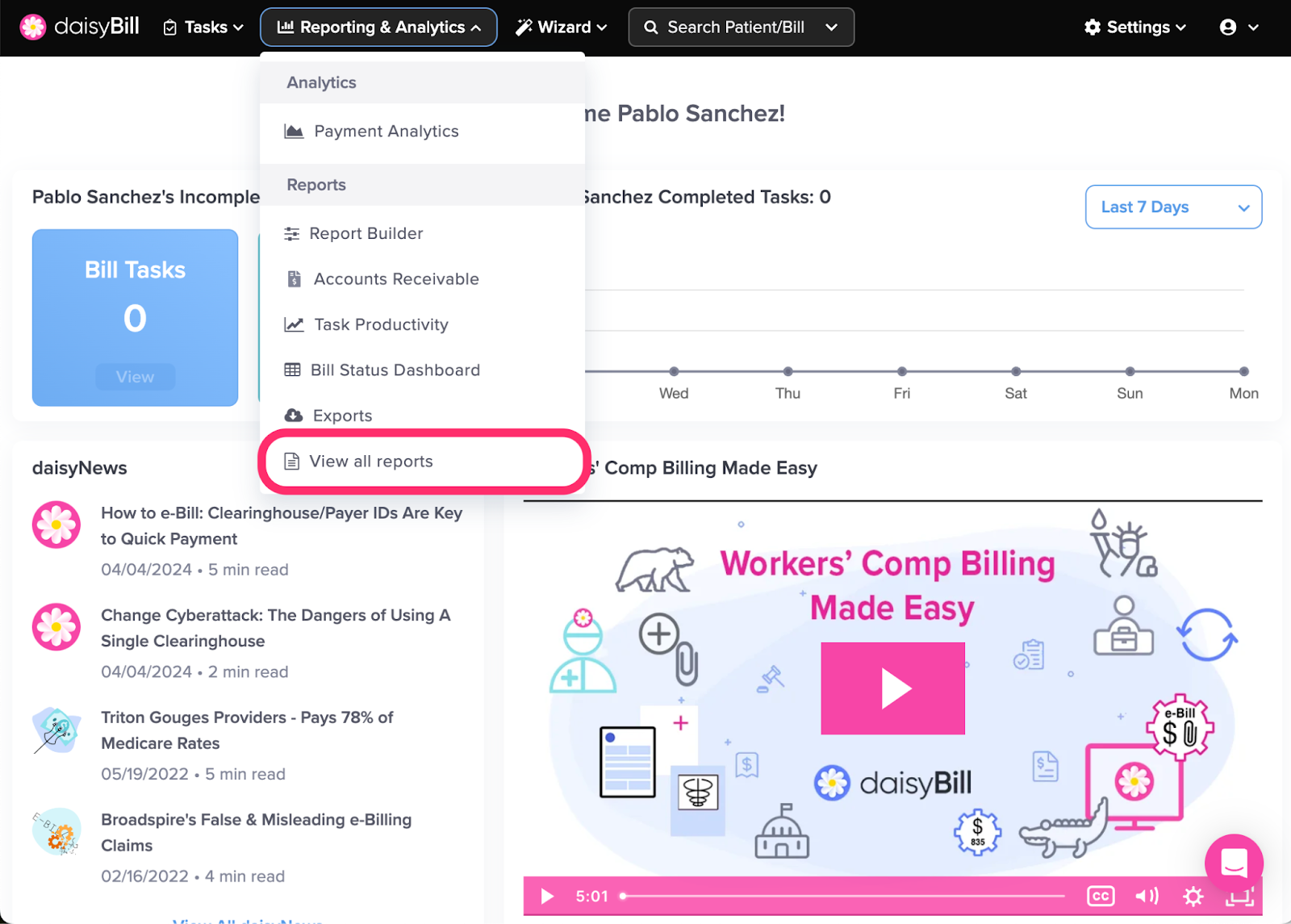Screen dimensions: 1291x924
Task: Select Exports from the reports menu
Action: tap(342, 415)
